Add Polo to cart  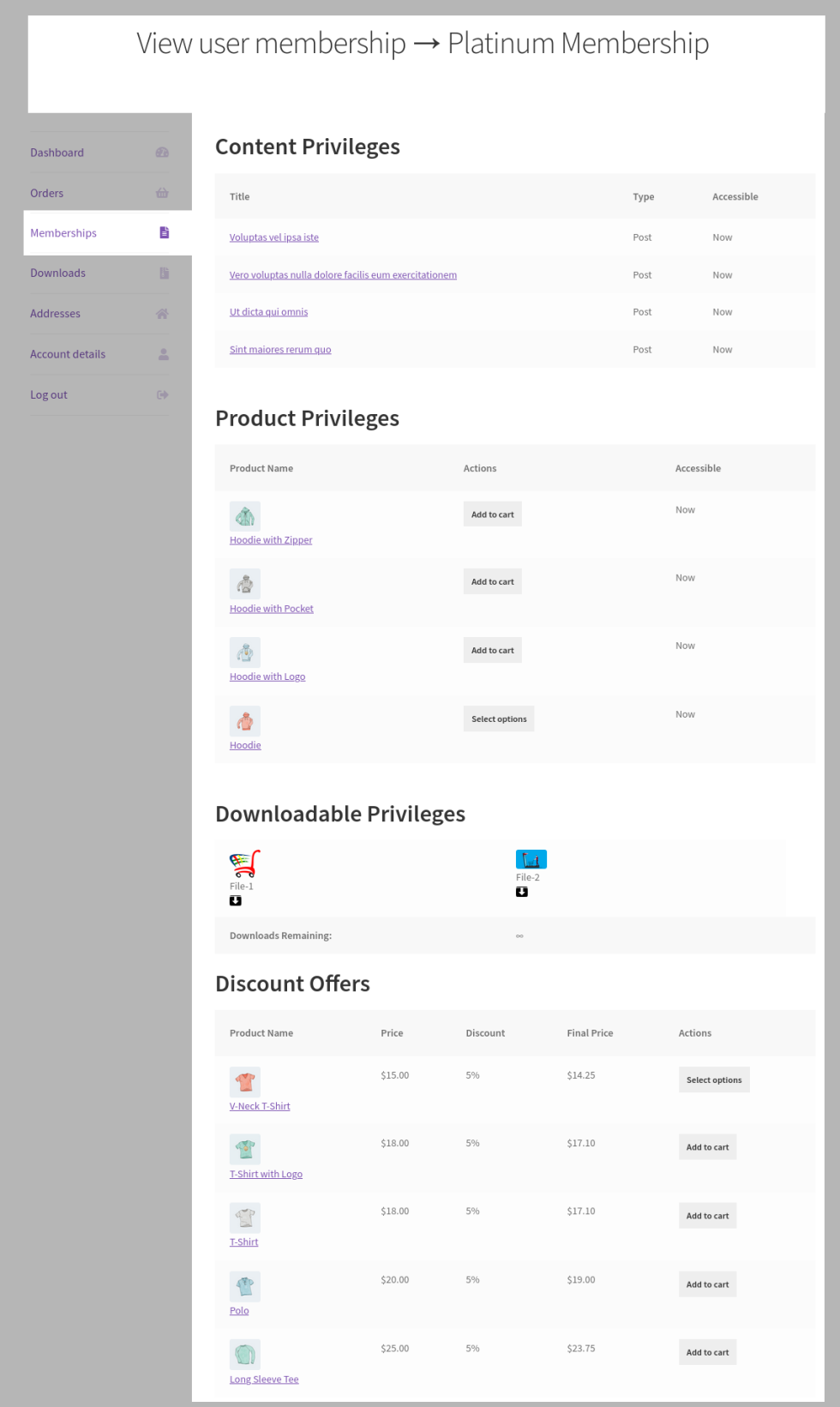[707, 1284]
